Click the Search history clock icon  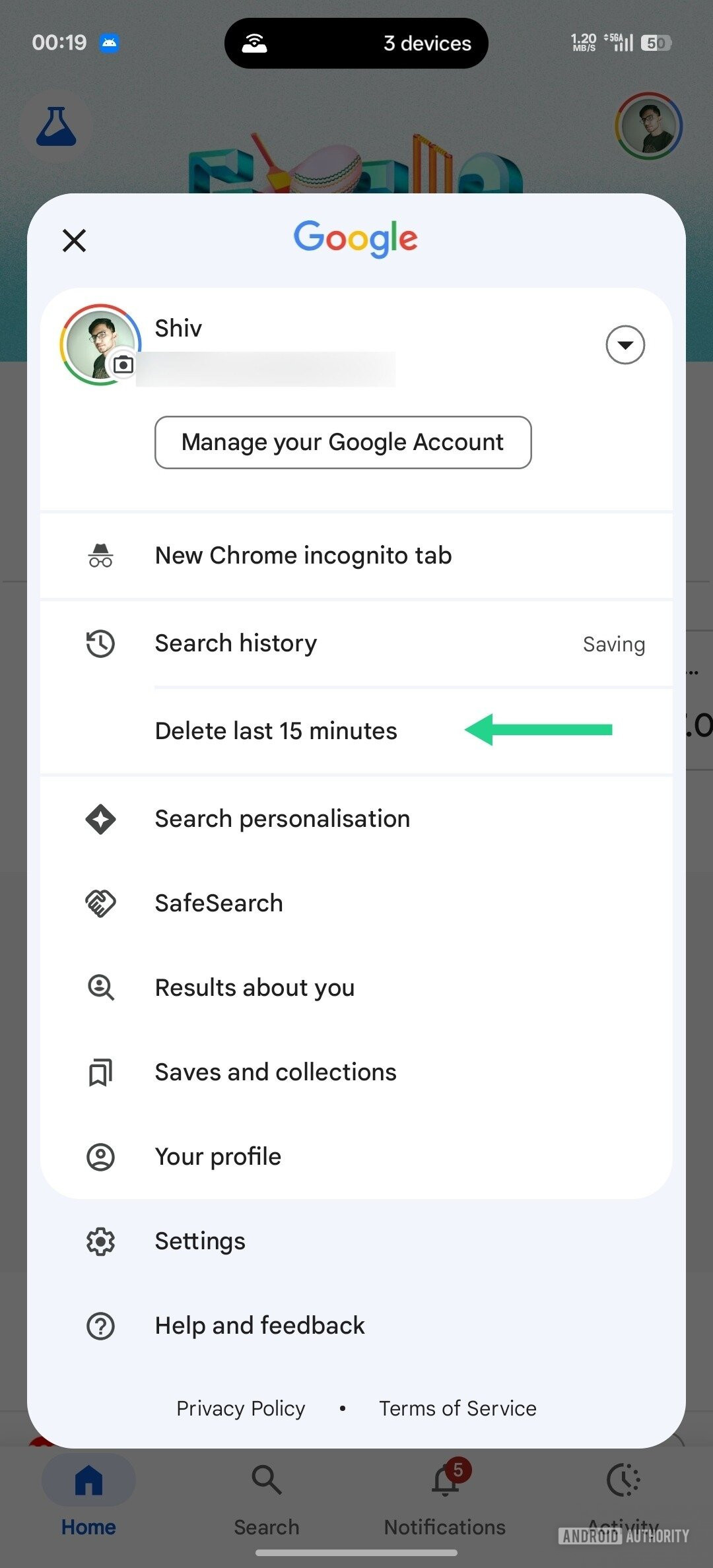[x=100, y=643]
